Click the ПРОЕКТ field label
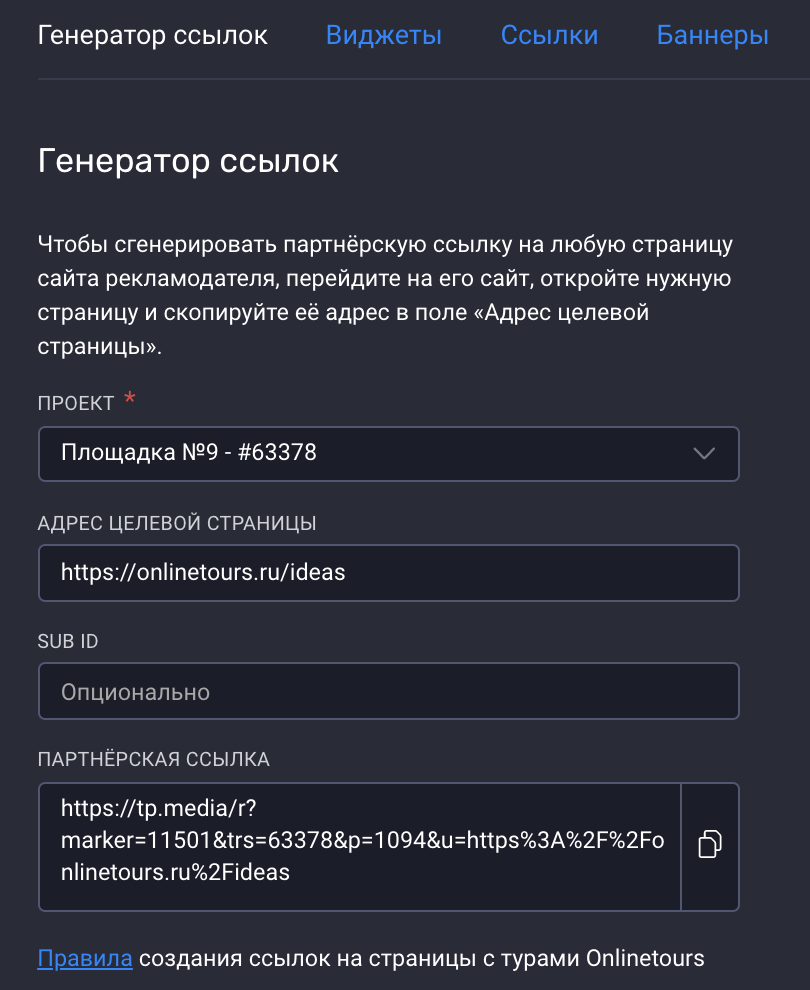 point(76,403)
